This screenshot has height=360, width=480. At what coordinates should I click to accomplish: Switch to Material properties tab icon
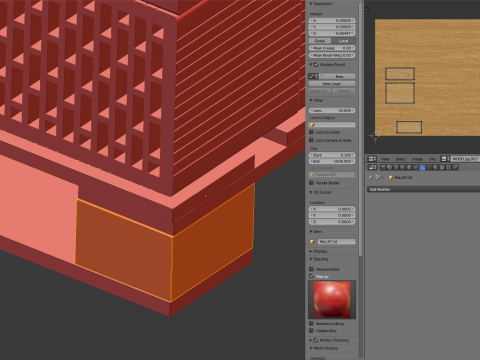point(435,167)
